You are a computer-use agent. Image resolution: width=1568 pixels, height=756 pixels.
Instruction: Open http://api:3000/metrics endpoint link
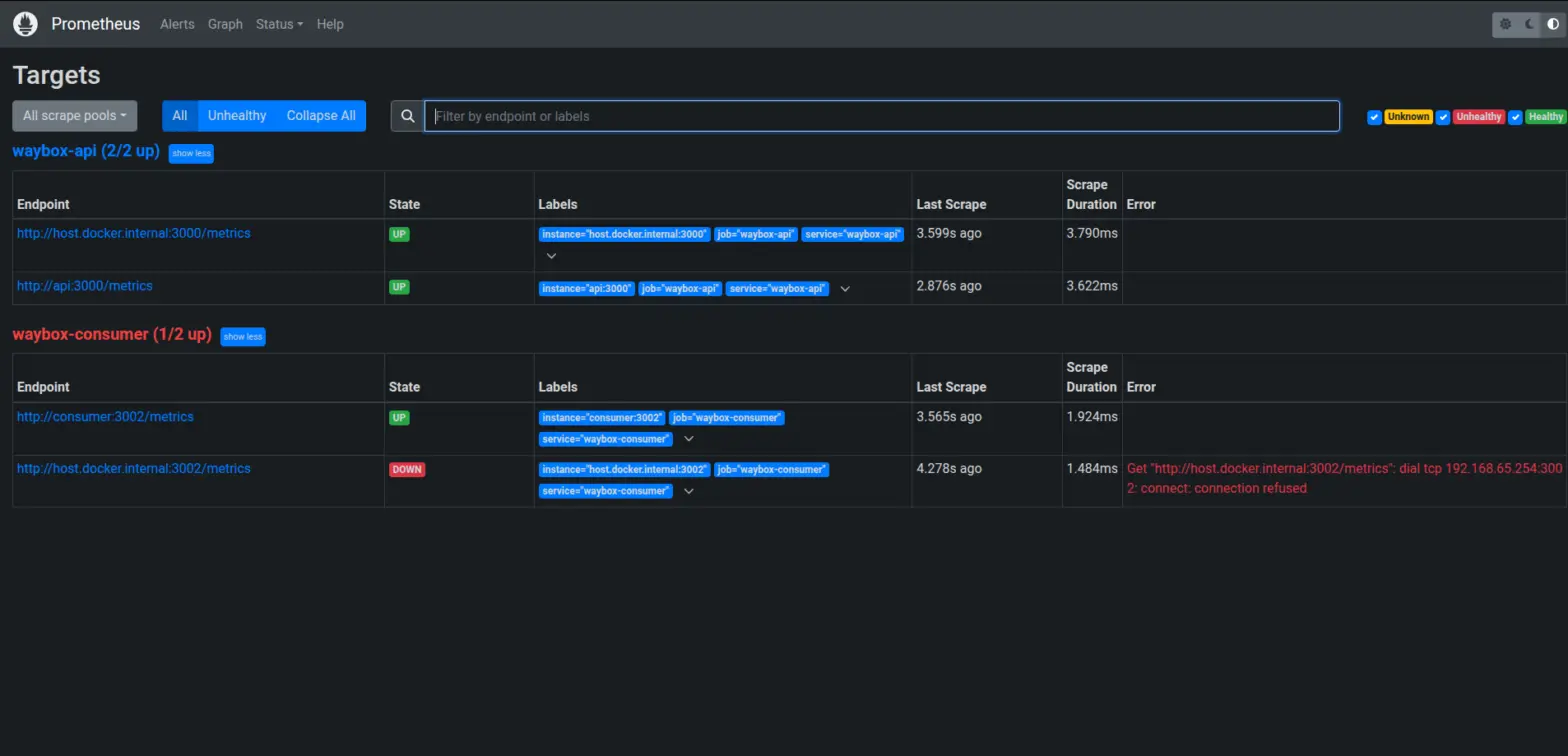(85, 286)
